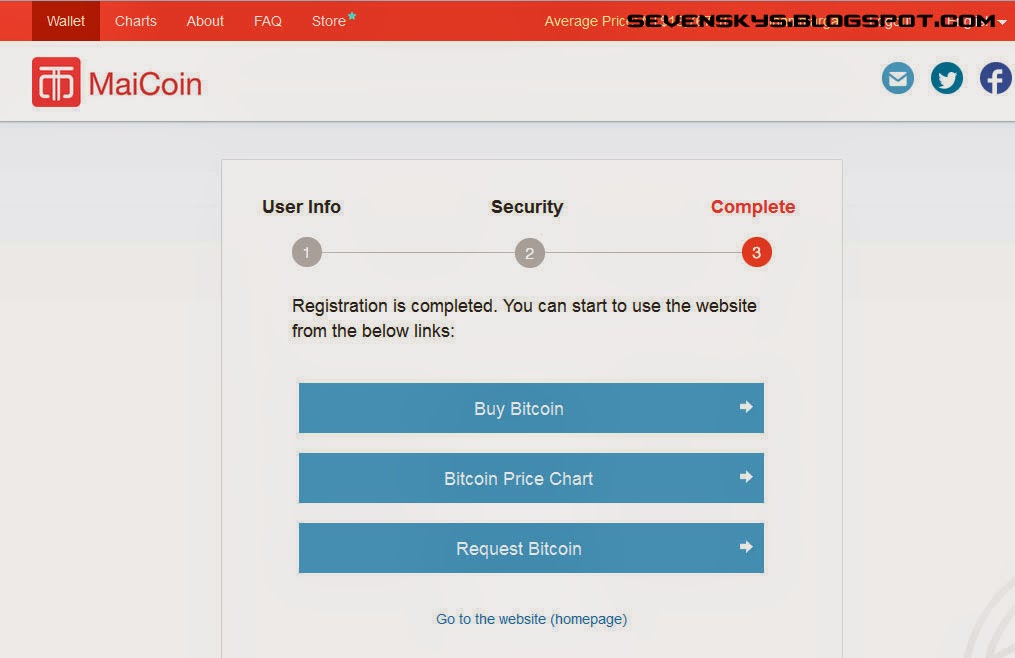The height and width of the screenshot is (658, 1015).
Task: Click the Security step label
Action: [x=527, y=207]
